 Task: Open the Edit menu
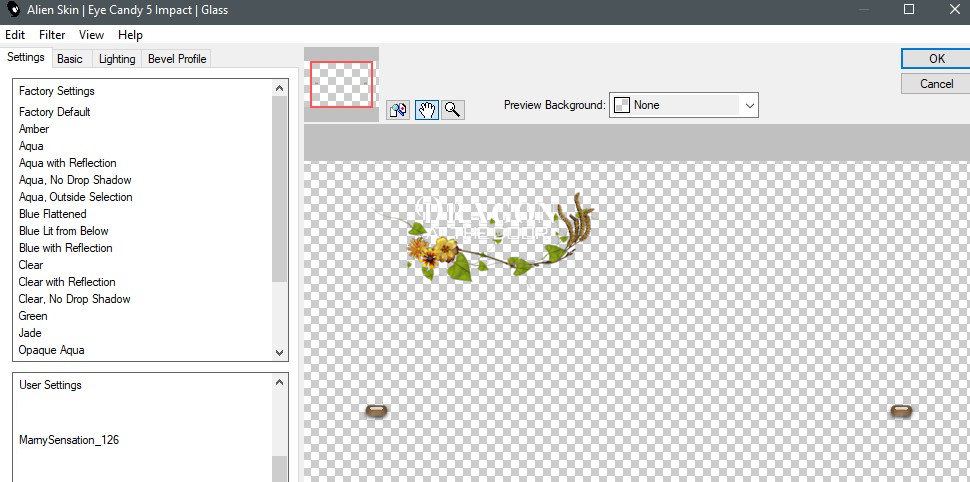(x=15, y=35)
